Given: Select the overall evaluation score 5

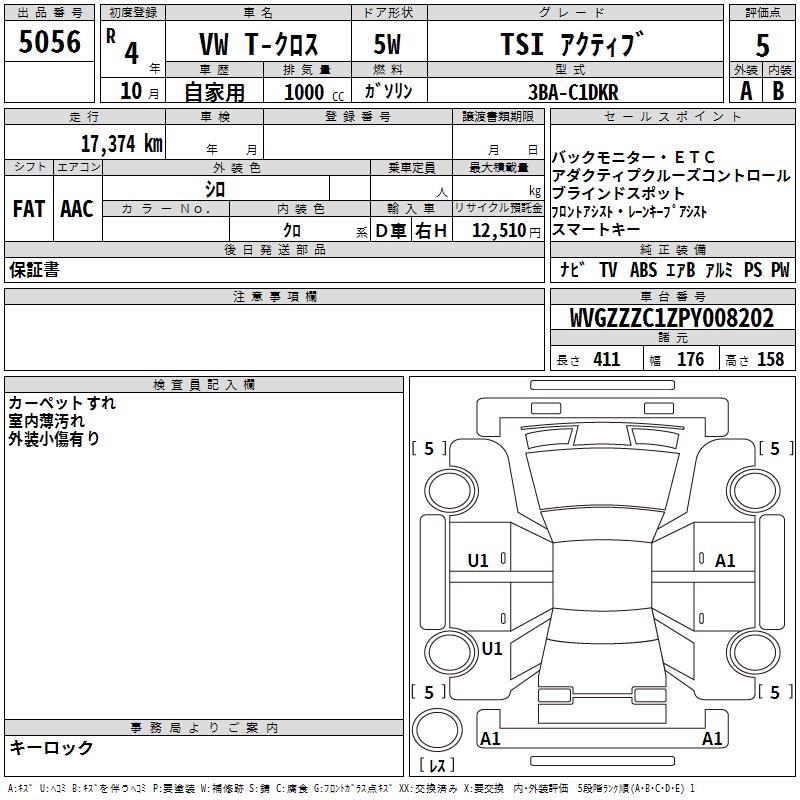Looking at the screenshot, I should [x=762, y=45].
